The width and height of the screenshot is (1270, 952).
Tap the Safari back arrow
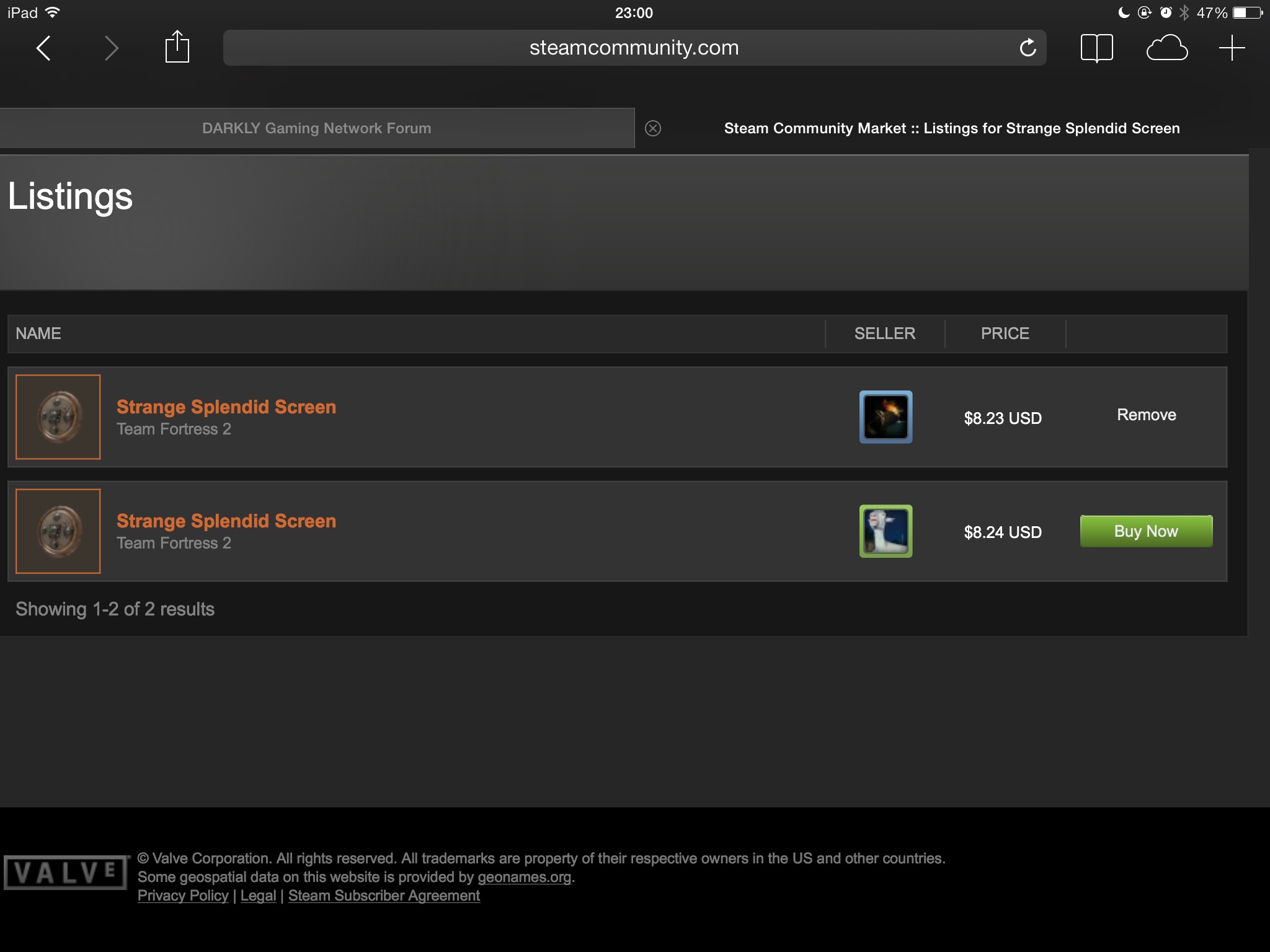click(x=43, y=48)
